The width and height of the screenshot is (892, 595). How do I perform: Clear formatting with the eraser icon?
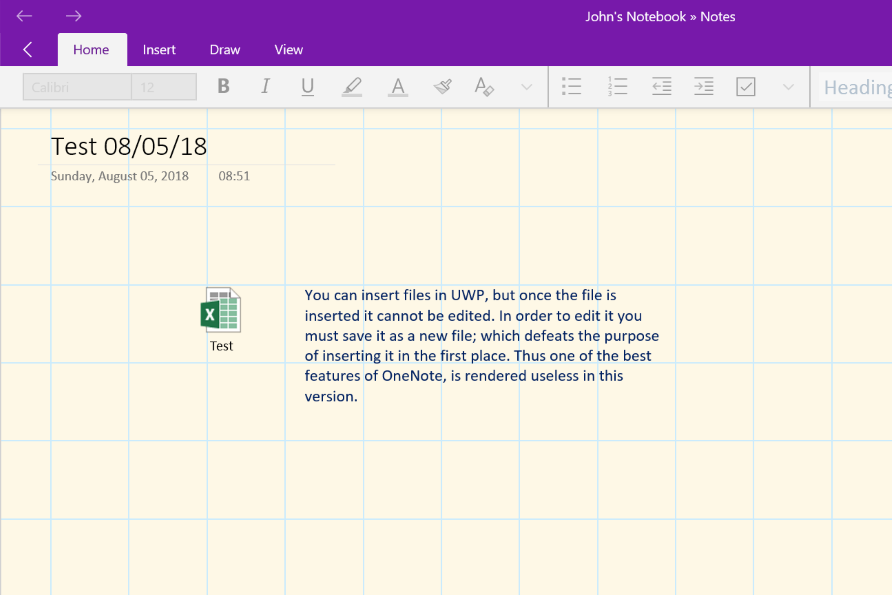coord(484,87)
